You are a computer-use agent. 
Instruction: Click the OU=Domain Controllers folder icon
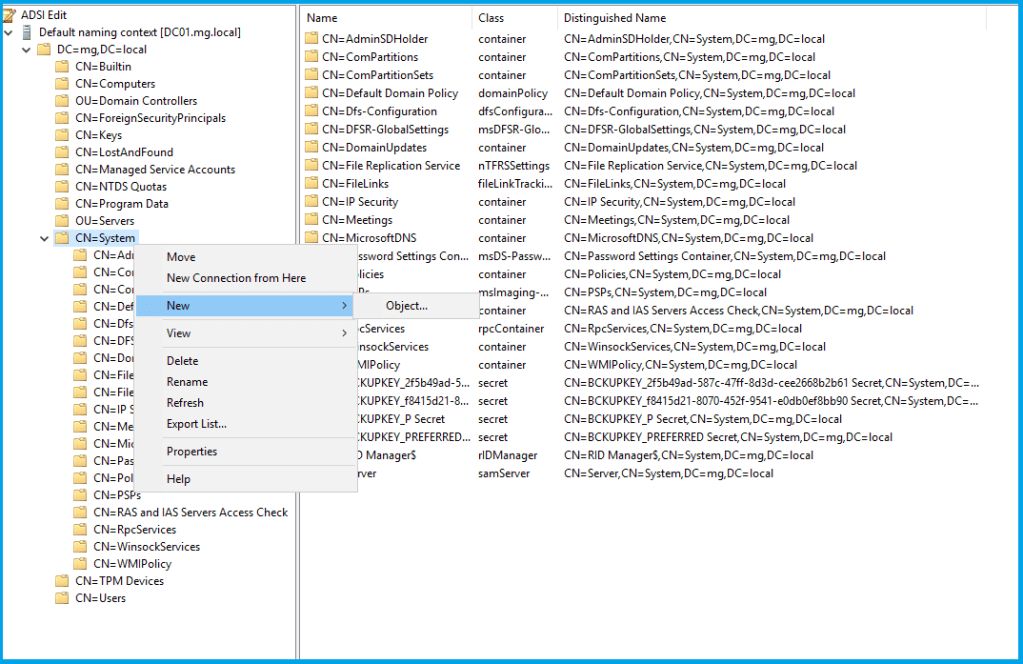[63, 101]
